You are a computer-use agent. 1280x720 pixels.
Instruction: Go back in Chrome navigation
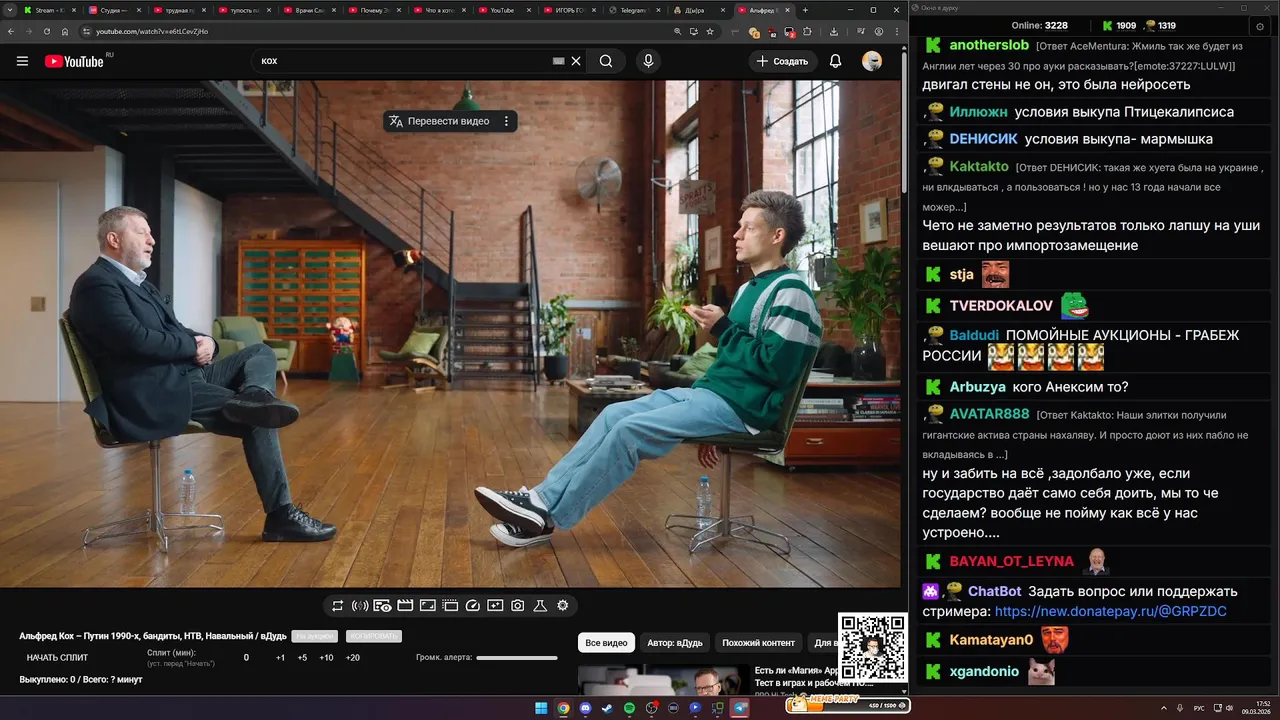click(10, 32)
